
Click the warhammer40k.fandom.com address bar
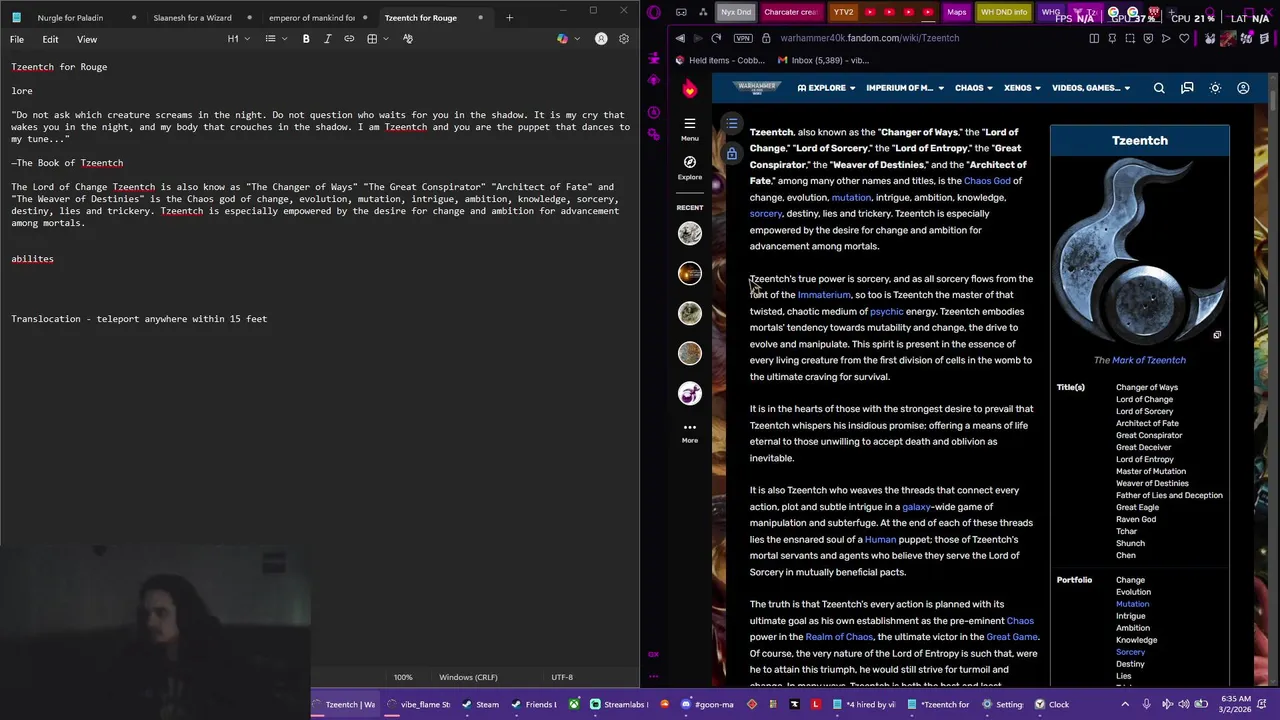(869, 38)
